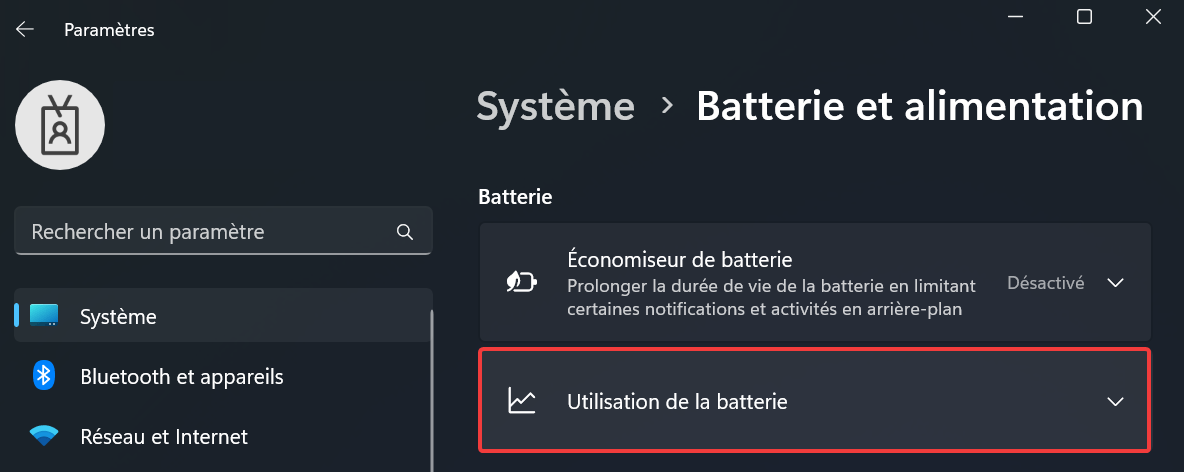Close the Paramètres window
This screenshot has width=1184, height=472.
[1153, 17]
